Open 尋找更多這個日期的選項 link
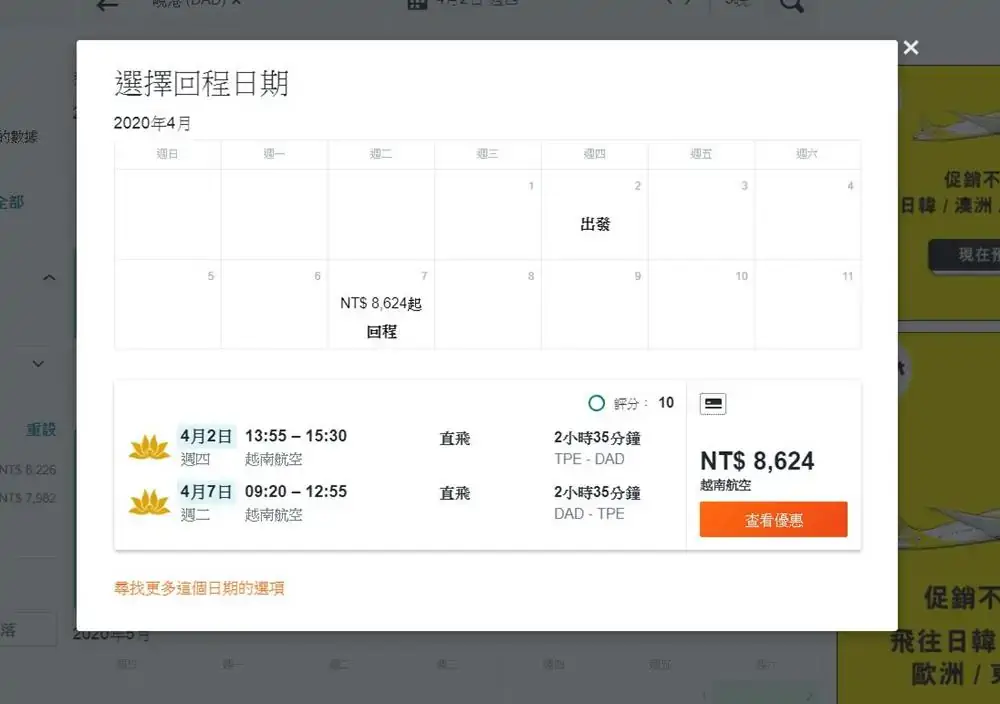 click(x=199, y=588)
